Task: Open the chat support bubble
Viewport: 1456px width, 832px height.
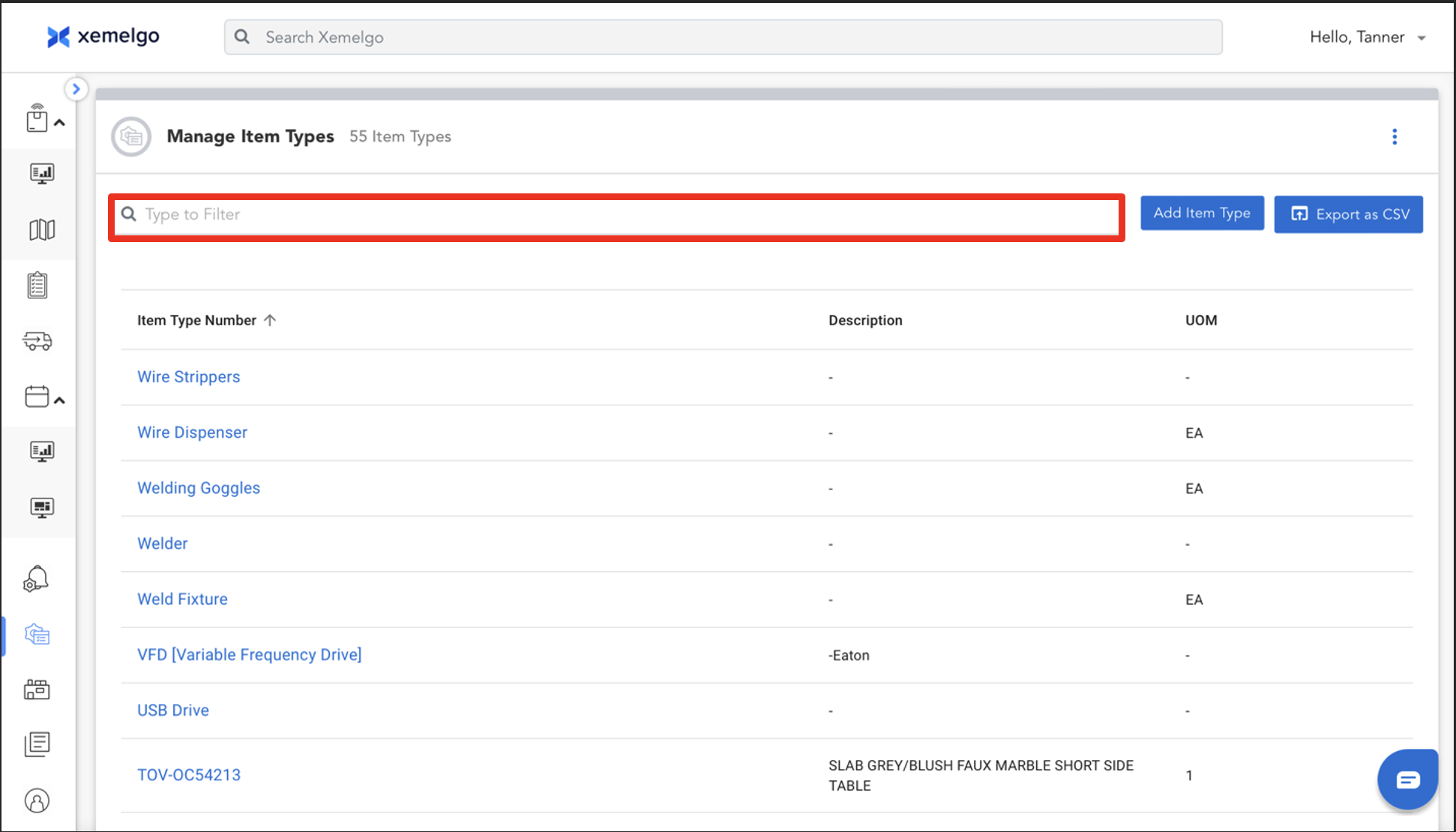Action: tap(1407, 780)
